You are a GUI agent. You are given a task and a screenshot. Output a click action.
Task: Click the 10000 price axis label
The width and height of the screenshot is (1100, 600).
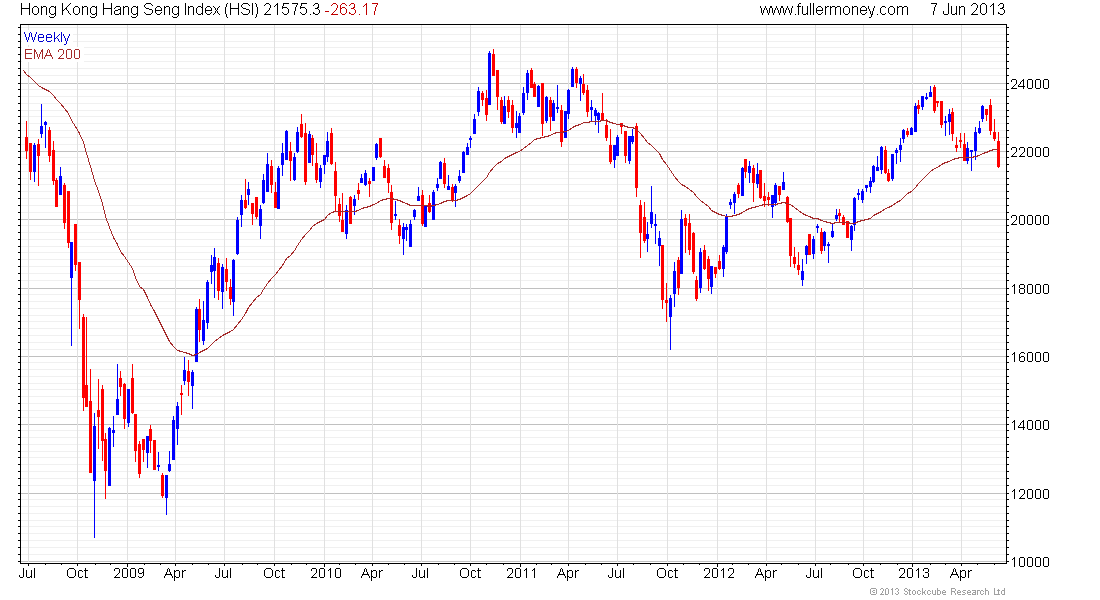click(1029, 562)
